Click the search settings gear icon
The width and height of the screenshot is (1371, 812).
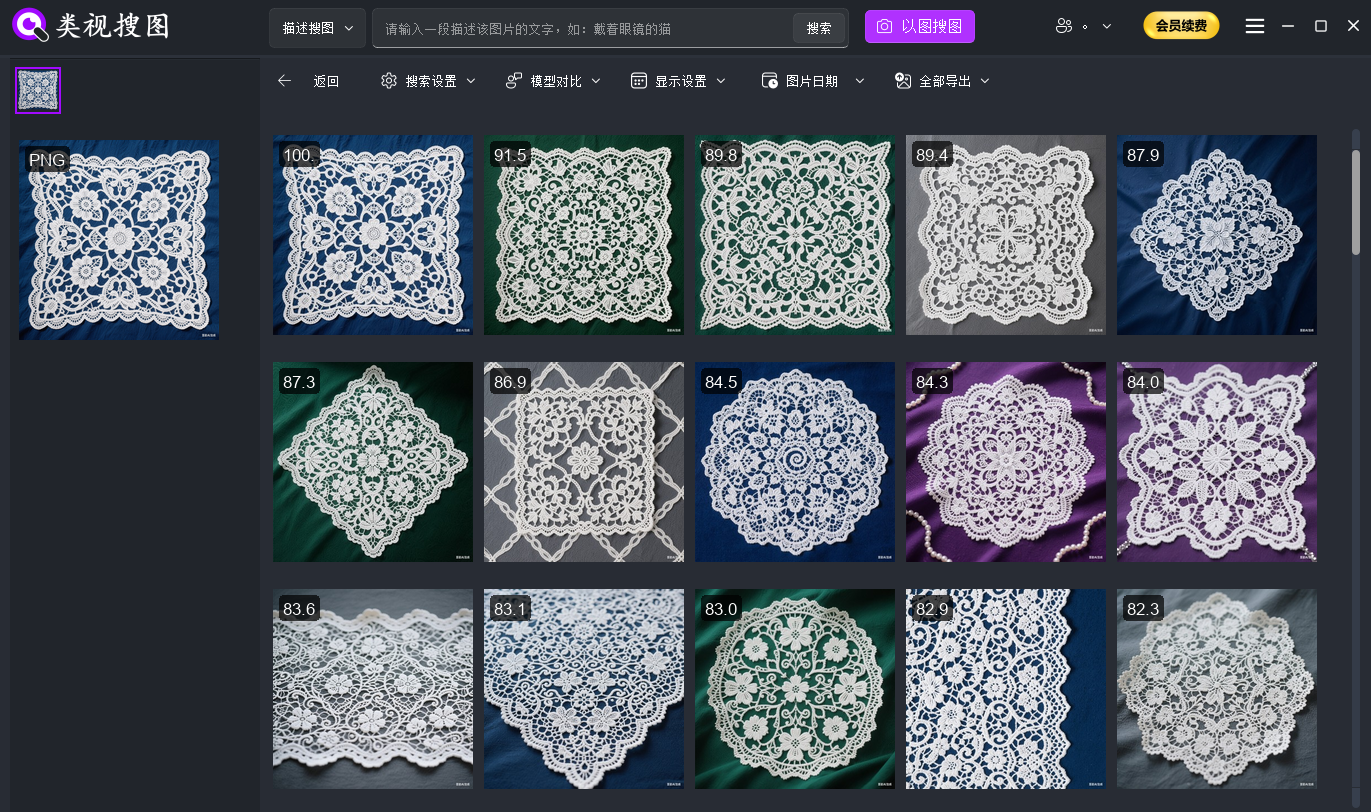(x=389, y=81)
